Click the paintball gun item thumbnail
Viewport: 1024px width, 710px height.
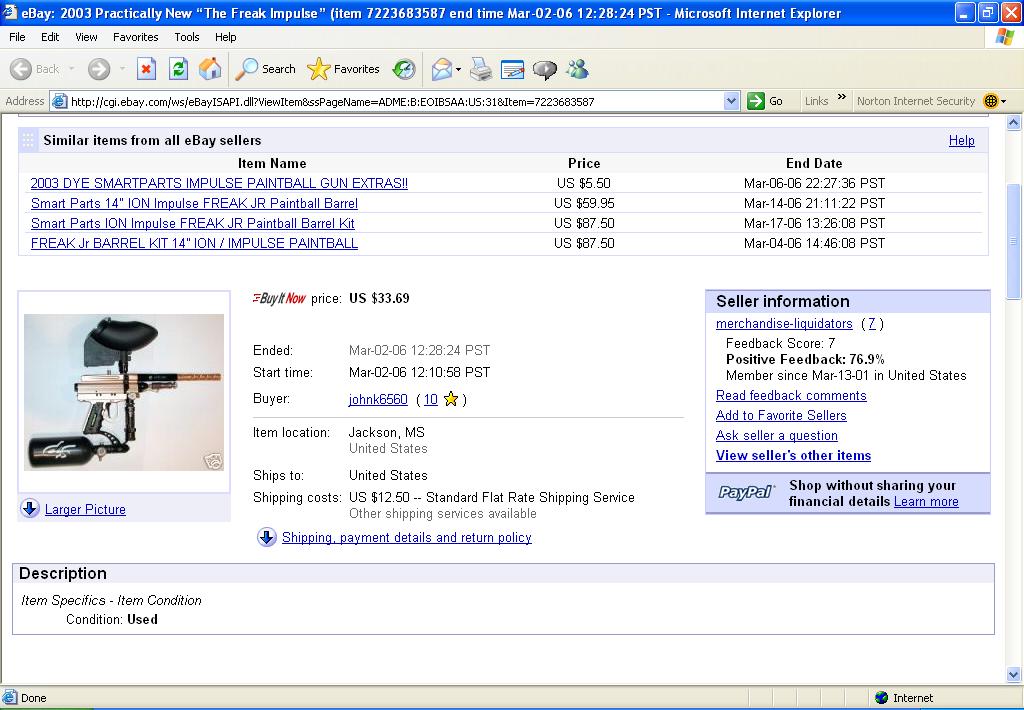pyautogui.click(x=124, y=392)
